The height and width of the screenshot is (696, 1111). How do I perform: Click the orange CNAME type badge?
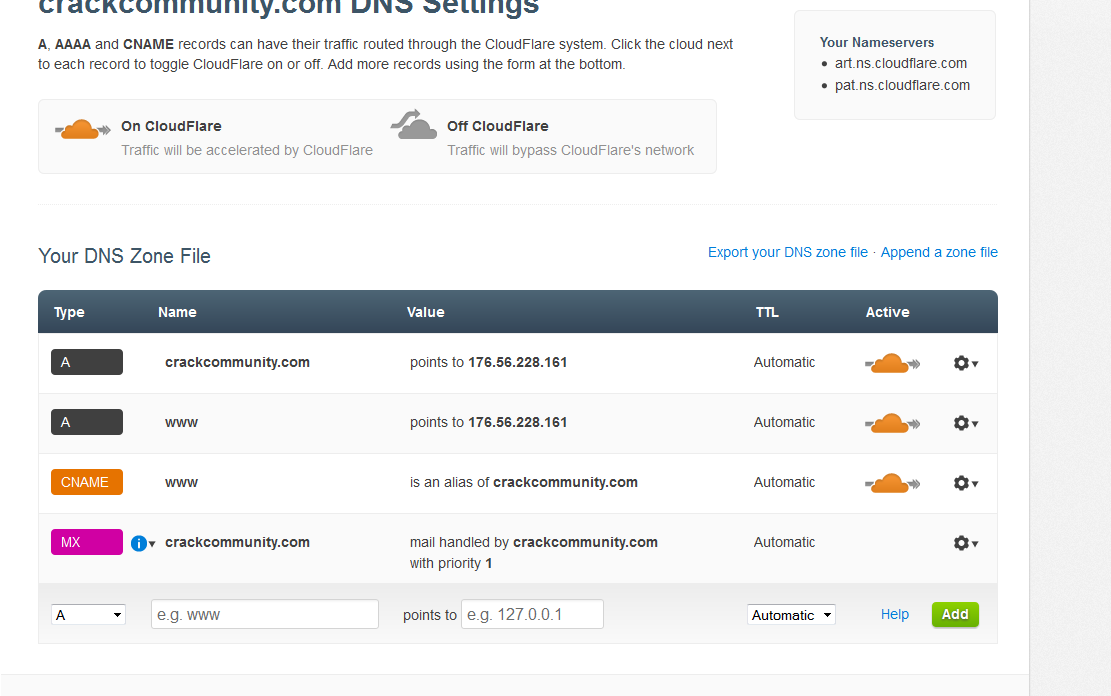tap(86, 482)
